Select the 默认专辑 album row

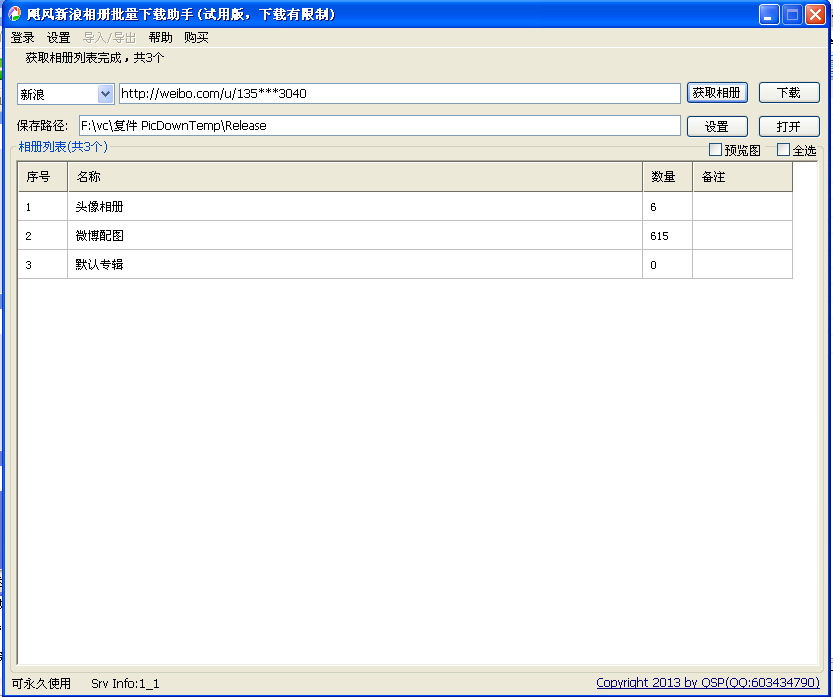(x=405, y=264)
